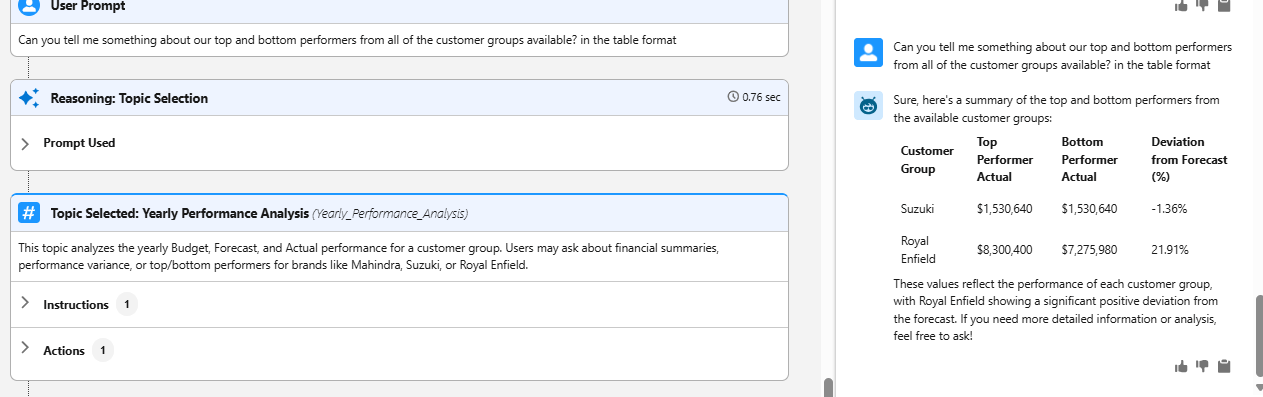Click the topic description paragraph text

click(369, 256)
